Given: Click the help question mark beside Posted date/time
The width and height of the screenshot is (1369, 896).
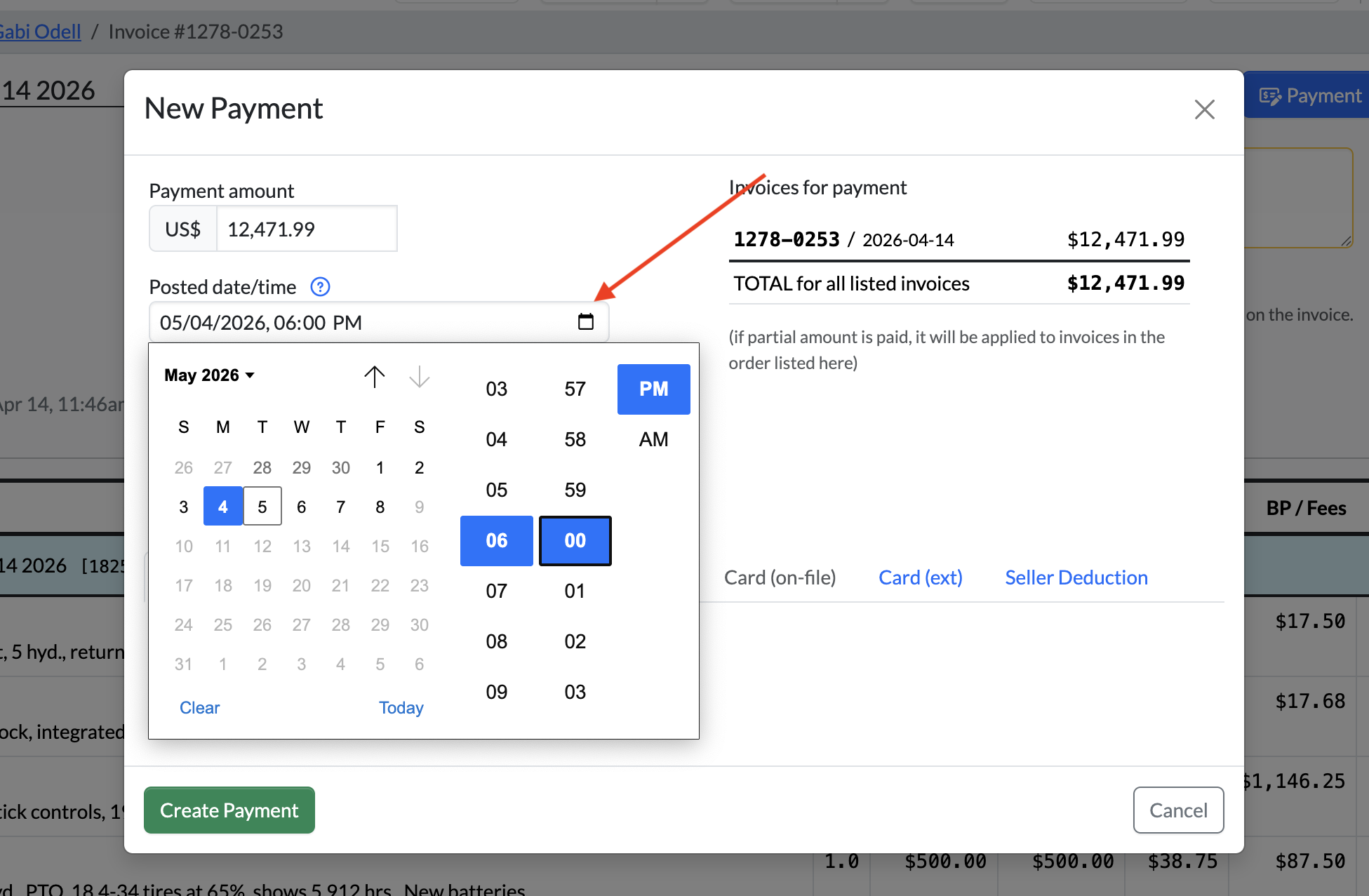Looking at the screenshot, I should point(320,286).
